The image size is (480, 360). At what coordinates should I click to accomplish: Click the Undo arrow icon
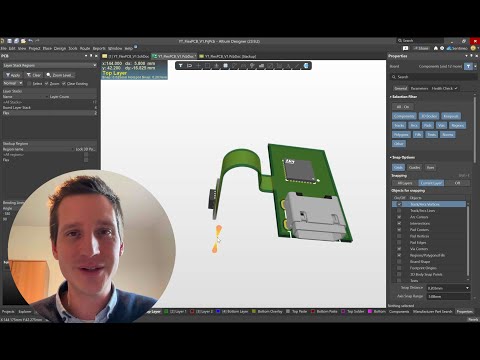point(31,41)
